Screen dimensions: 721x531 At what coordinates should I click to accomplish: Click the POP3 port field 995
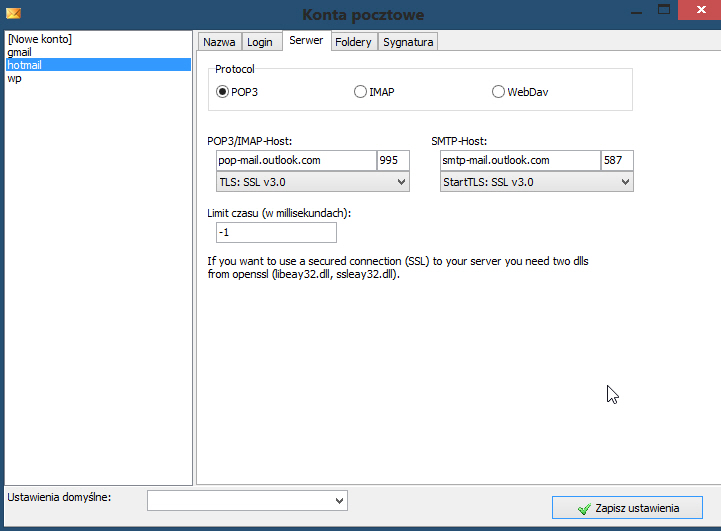click(x=393, y=160)
